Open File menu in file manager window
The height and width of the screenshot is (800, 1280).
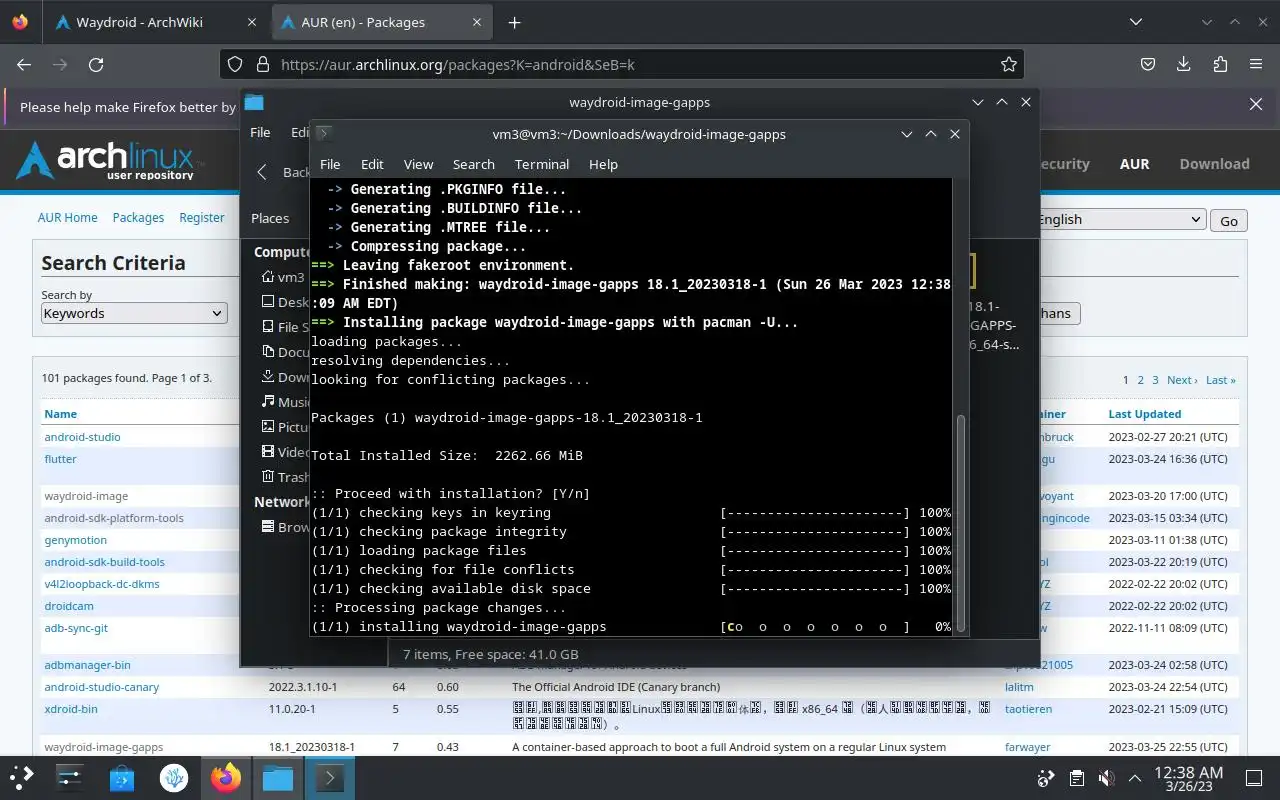pyautogui.click(x=260, y=132)
